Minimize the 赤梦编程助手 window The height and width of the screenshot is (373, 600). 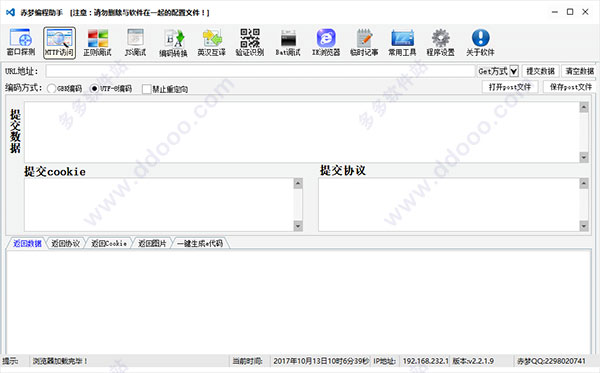click(555, 12)
